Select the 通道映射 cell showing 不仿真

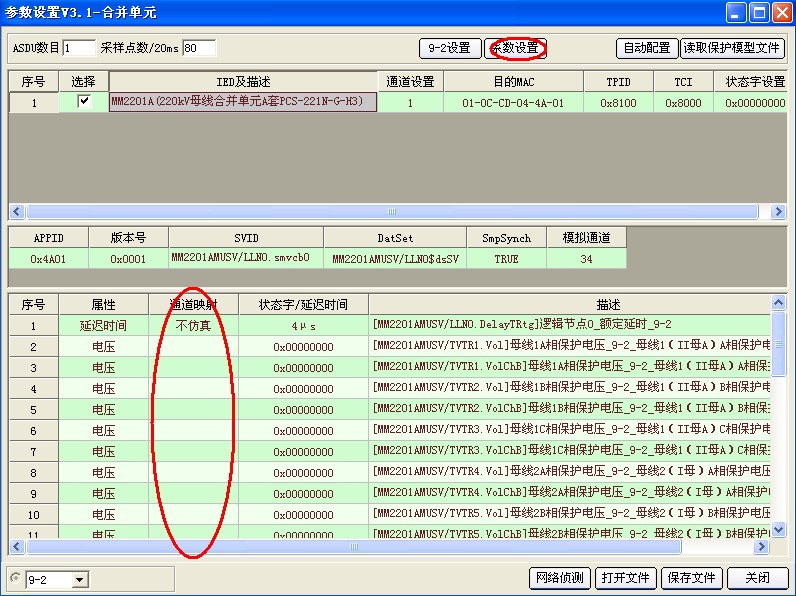(193, 325)
